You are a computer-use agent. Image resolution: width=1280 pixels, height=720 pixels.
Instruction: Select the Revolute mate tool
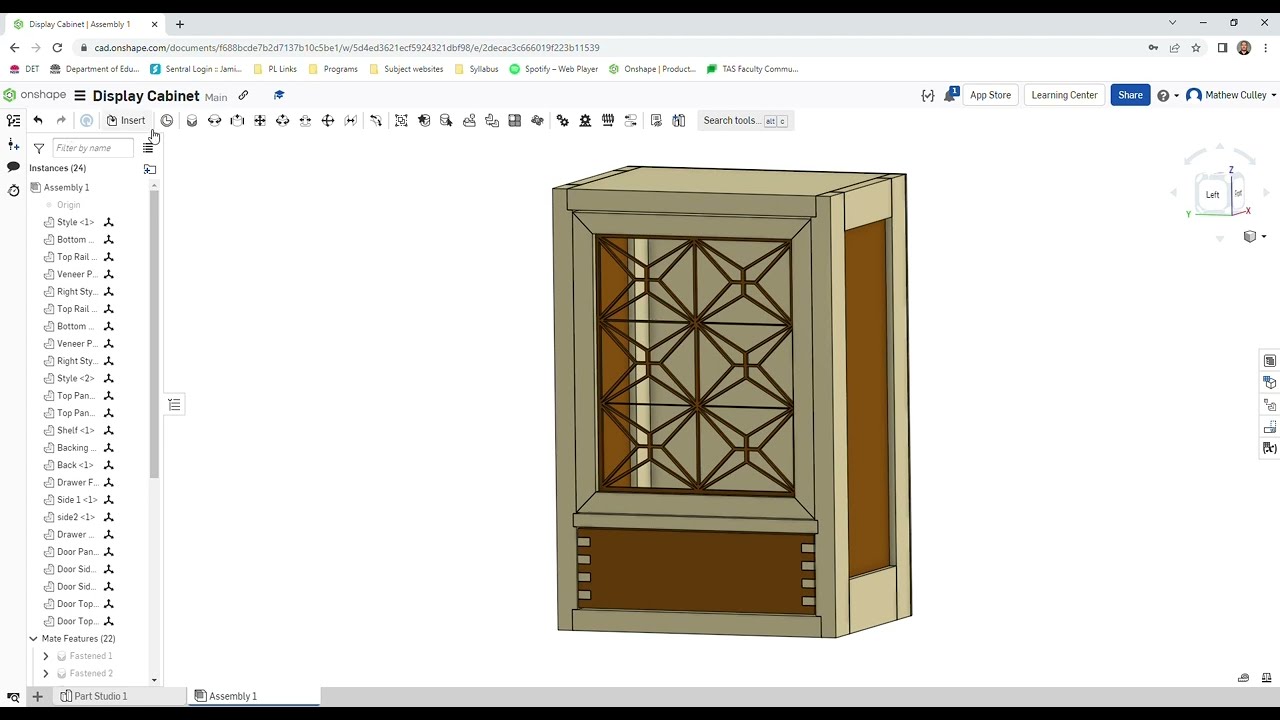pos(214,121)
